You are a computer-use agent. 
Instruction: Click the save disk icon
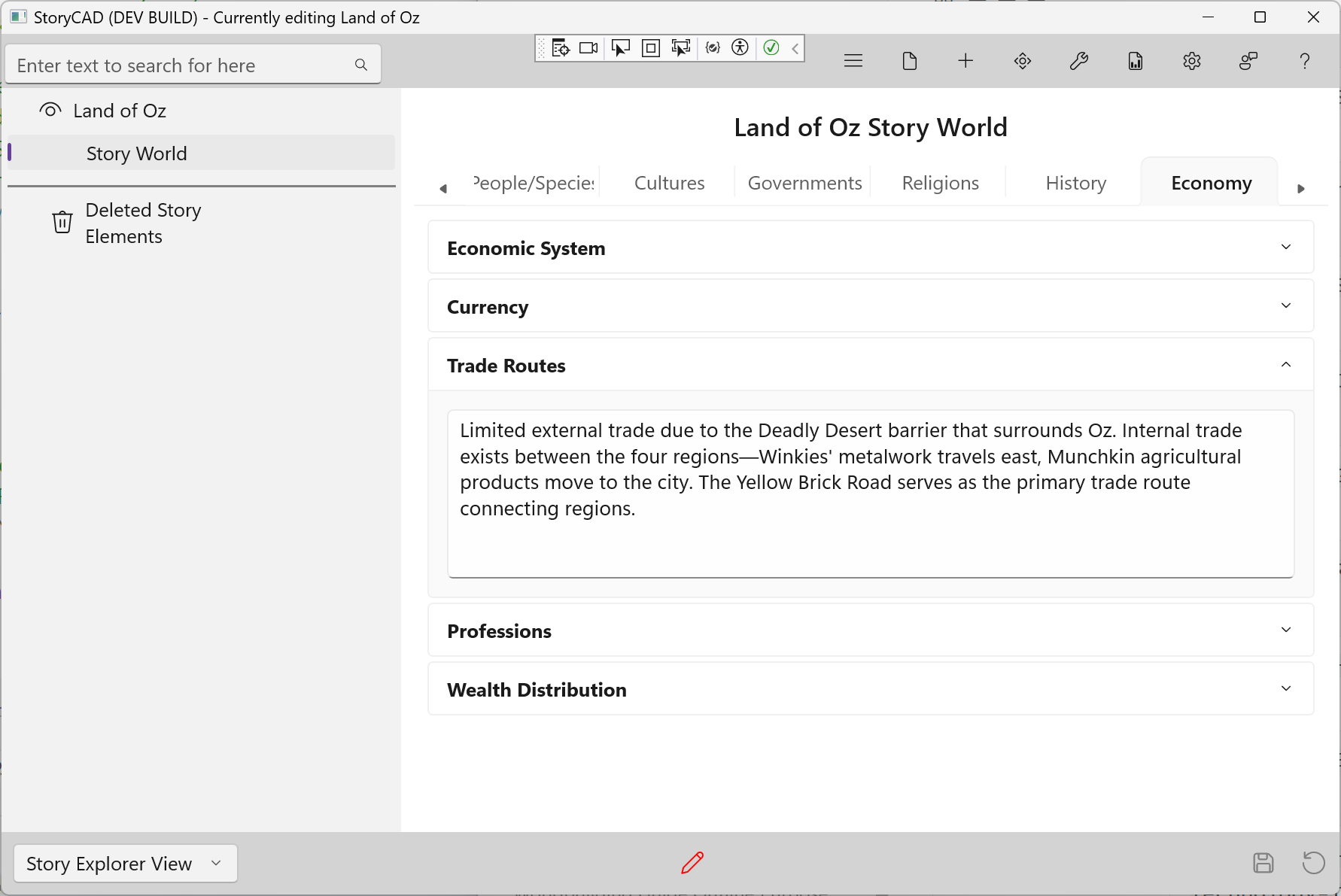point(1263,863)
